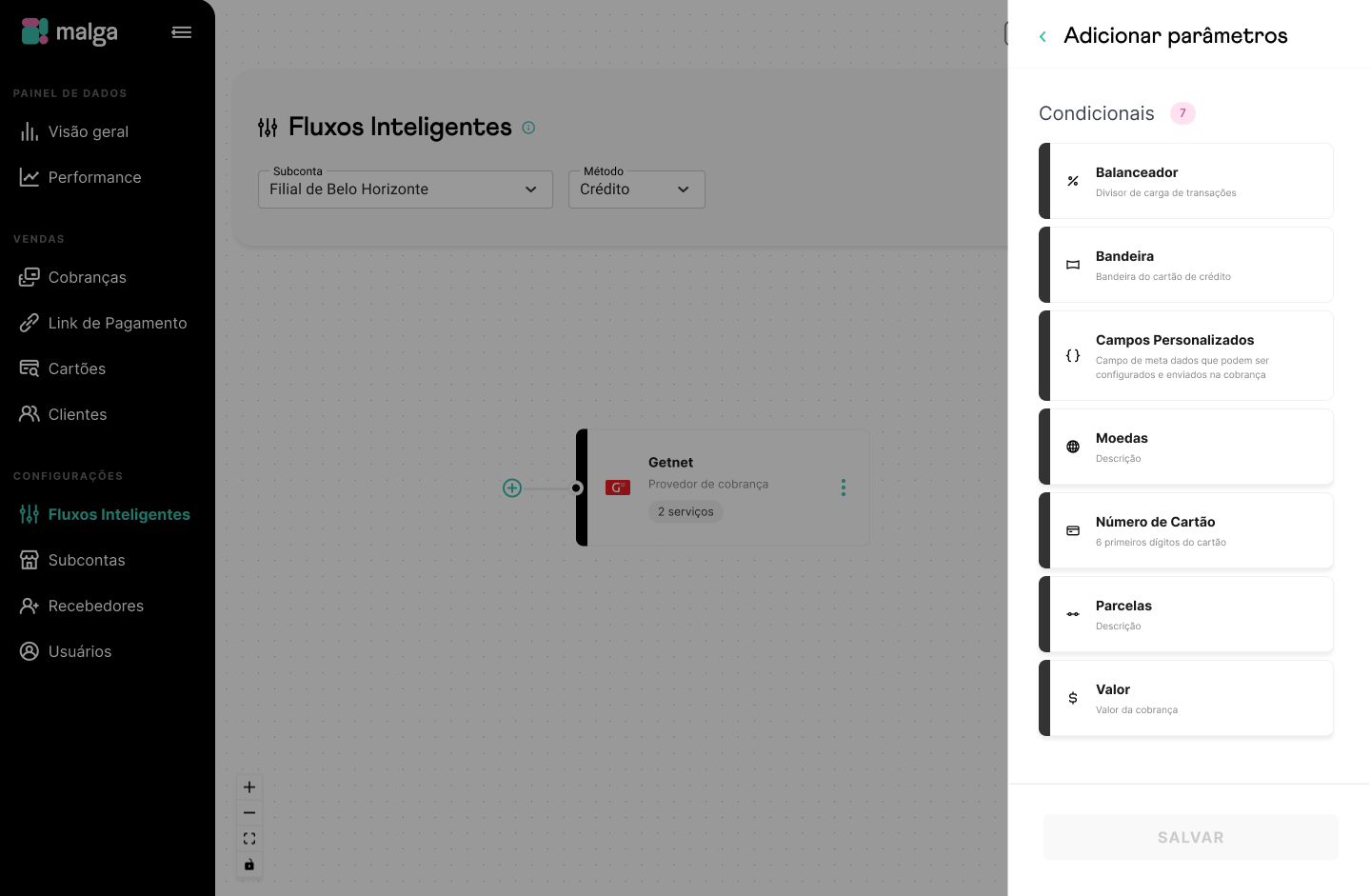
Task: Click the malga logo
Action: 70,32
